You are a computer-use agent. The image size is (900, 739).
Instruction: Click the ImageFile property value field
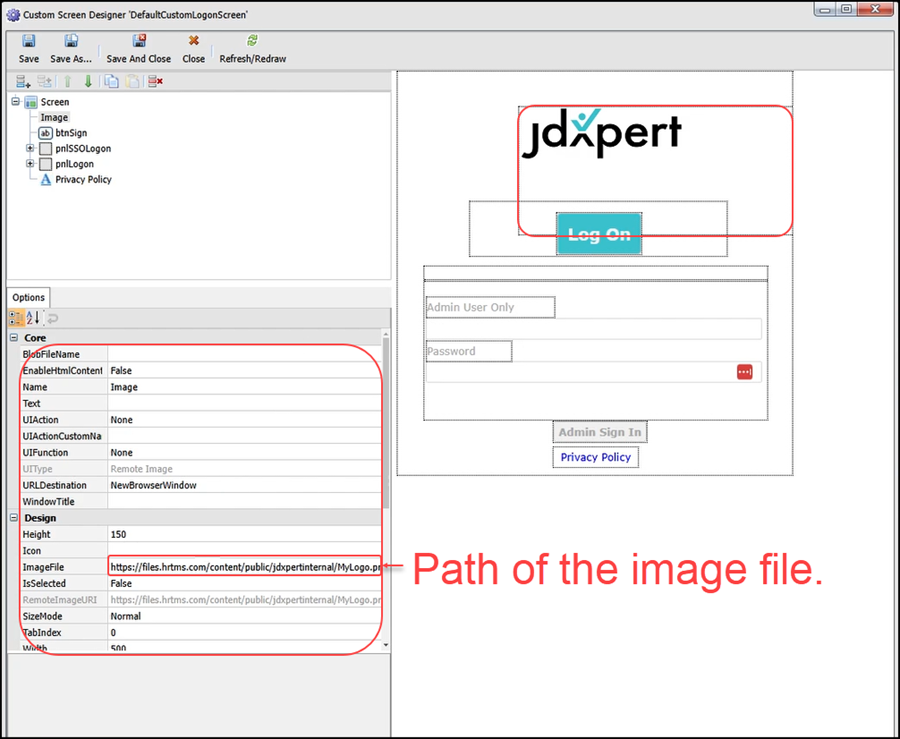[x=244, y=567]
